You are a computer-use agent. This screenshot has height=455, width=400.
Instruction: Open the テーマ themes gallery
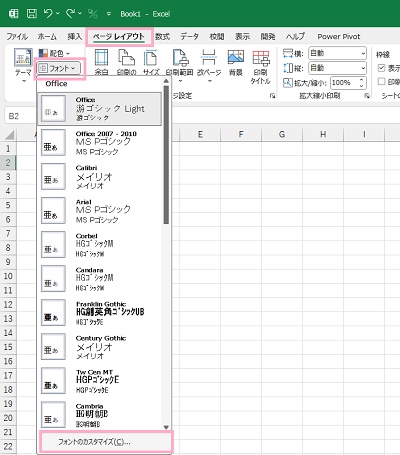[23, 66]
